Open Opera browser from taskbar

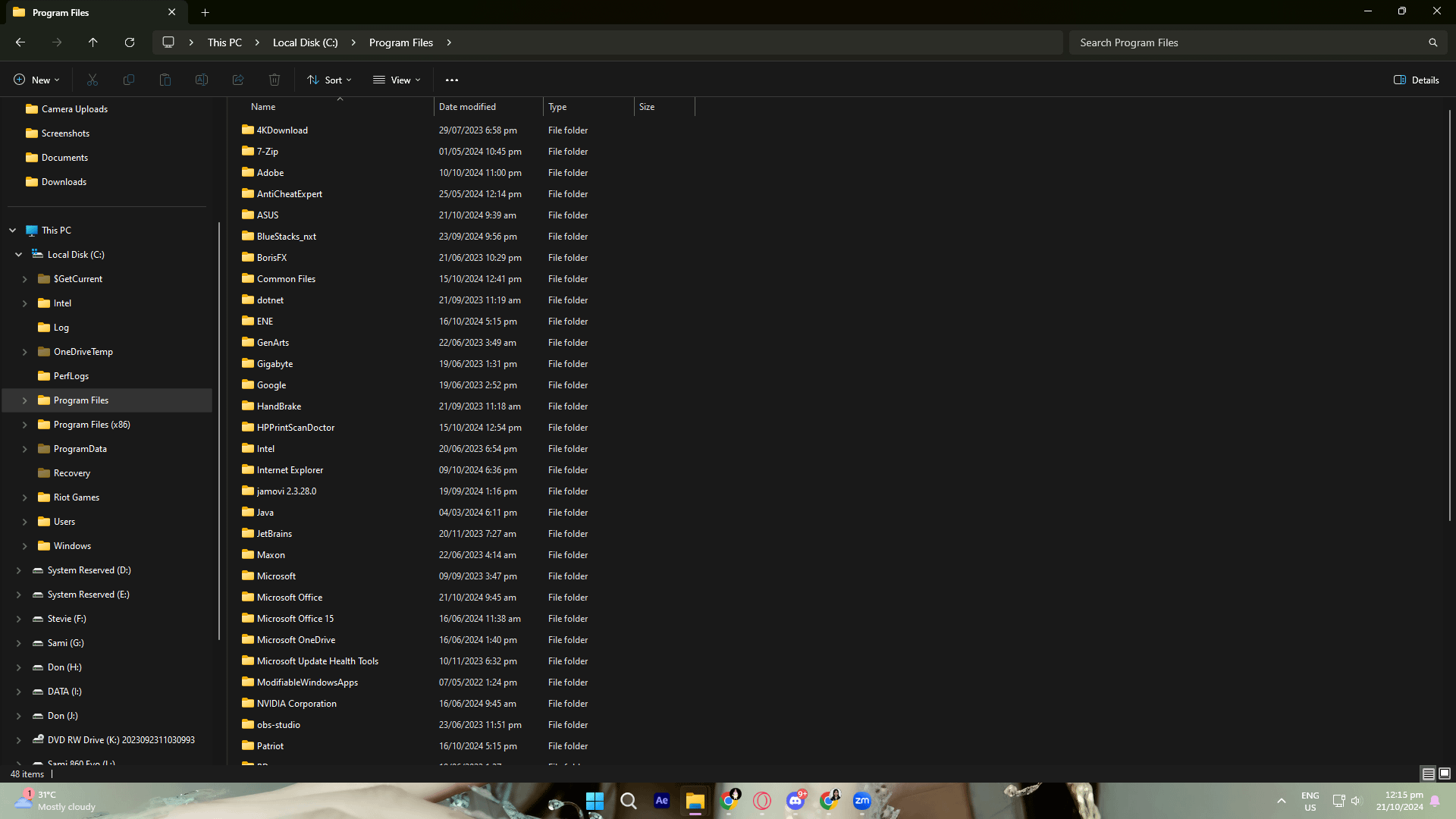tap(762, 801)
